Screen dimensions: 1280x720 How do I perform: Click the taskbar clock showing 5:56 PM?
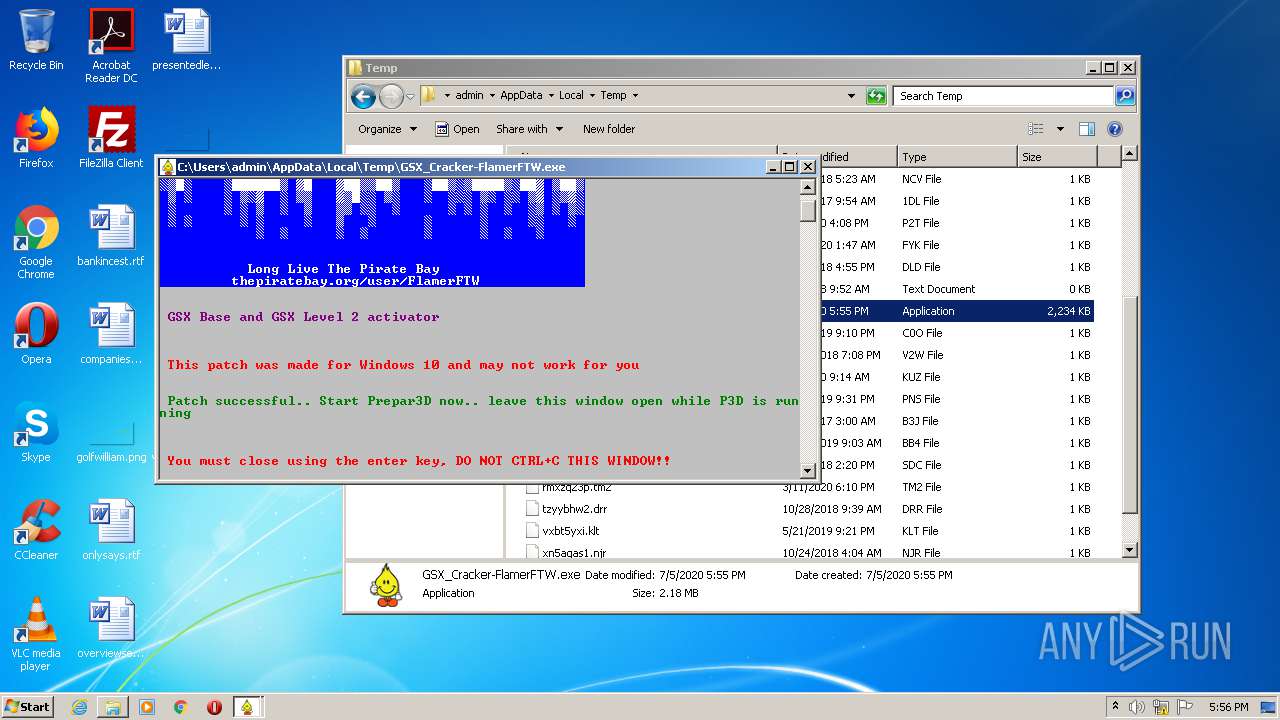pos(1229,707)
